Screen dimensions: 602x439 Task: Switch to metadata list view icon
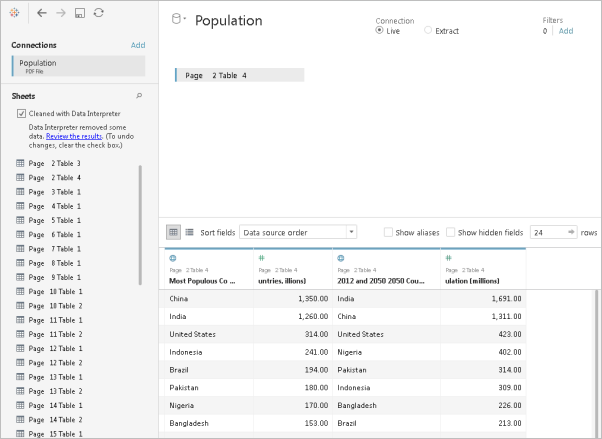point(189,232)
